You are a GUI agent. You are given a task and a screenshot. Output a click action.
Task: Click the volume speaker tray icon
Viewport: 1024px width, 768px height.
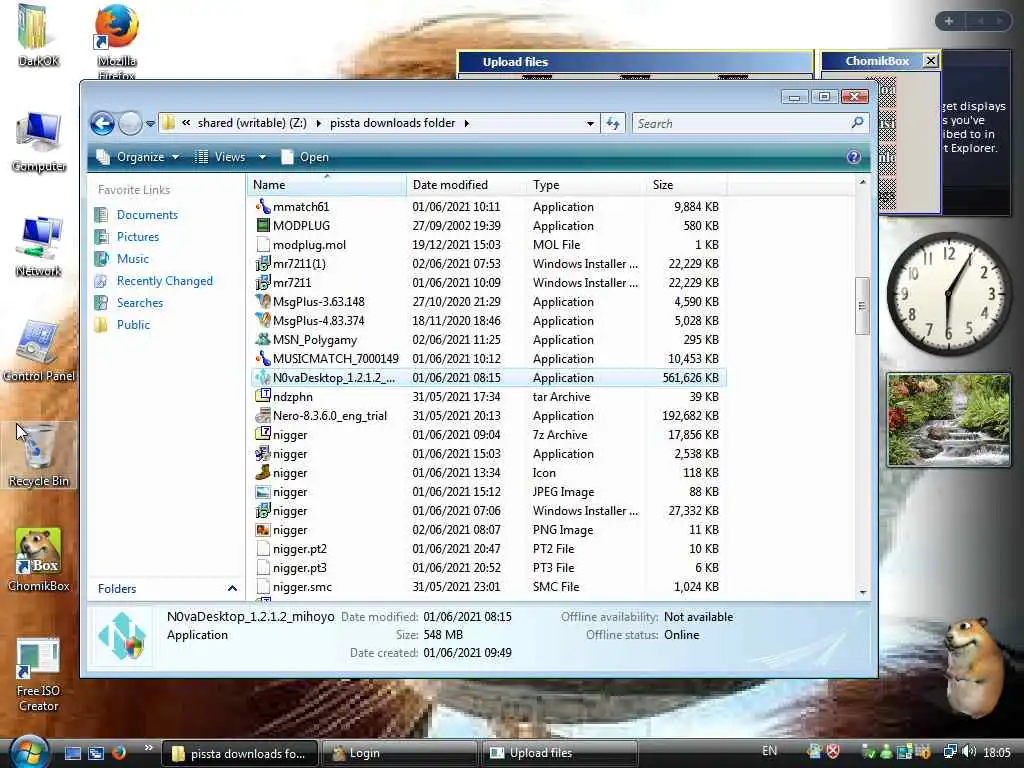tap(968, 752)
